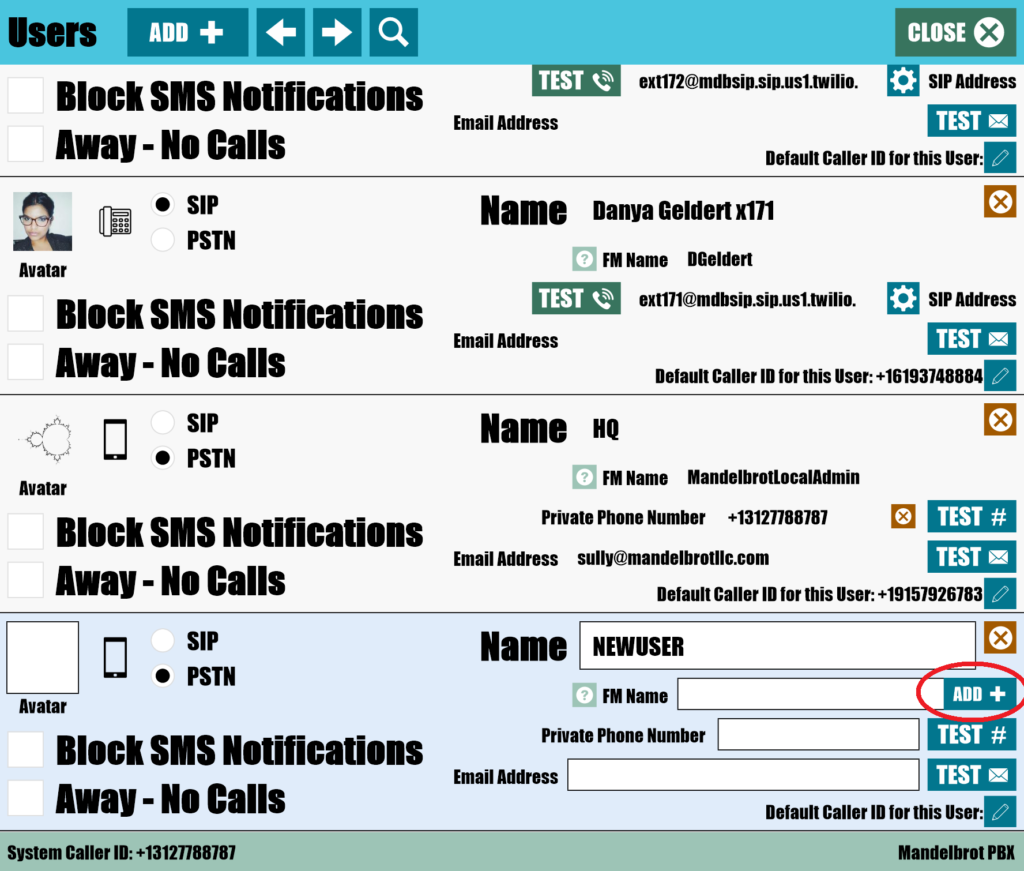The width and height of the screenshot is (1024, 871).
Task: Check Away - No Calls for NEWUSER
Action: (x=25, y=798)
